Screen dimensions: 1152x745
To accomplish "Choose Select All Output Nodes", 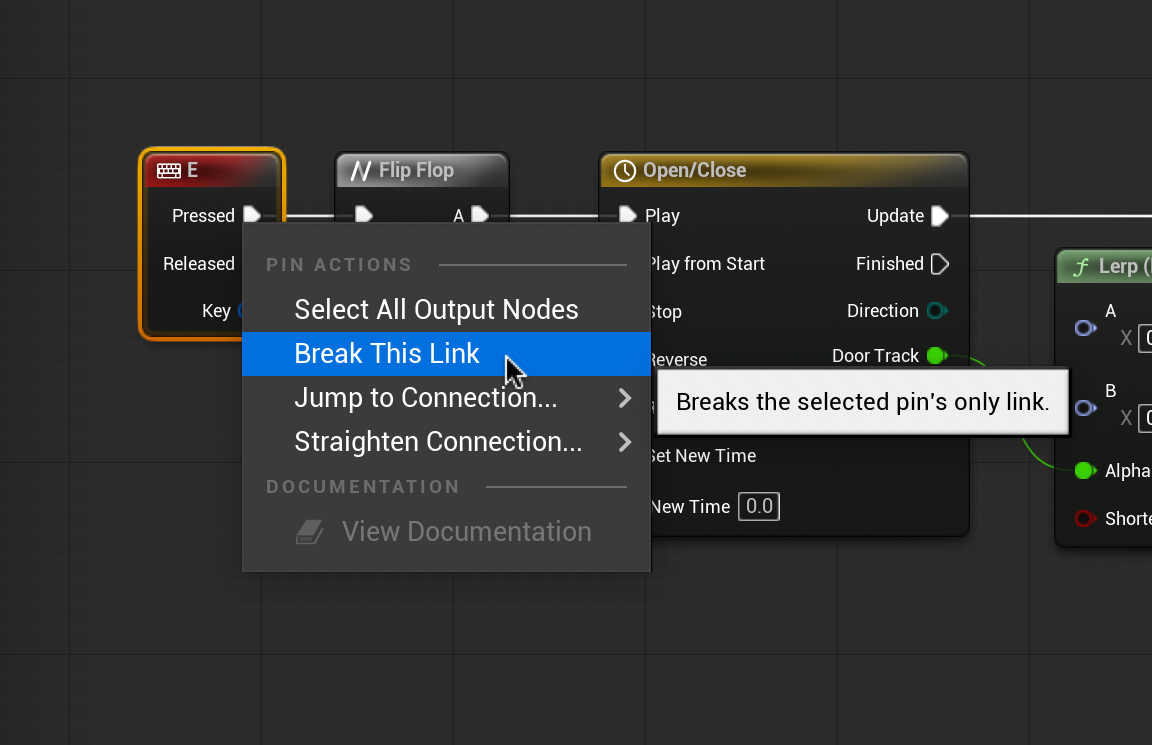I will [436, 310].
